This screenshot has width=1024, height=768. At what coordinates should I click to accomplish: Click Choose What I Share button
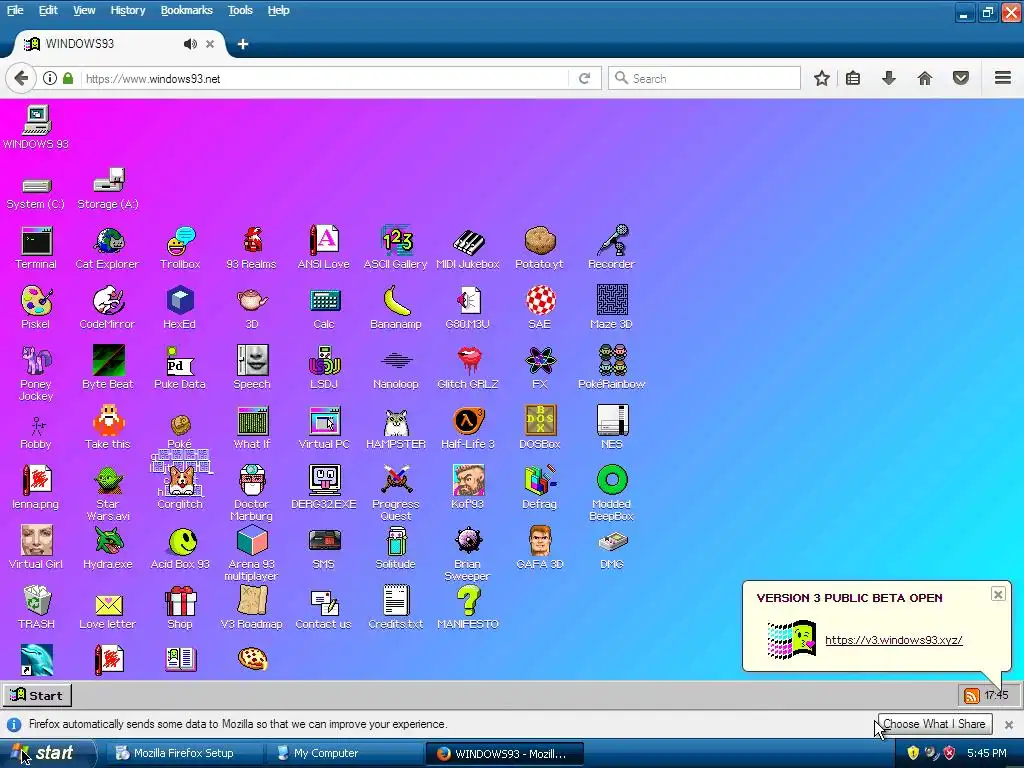[x=935, y=724]
